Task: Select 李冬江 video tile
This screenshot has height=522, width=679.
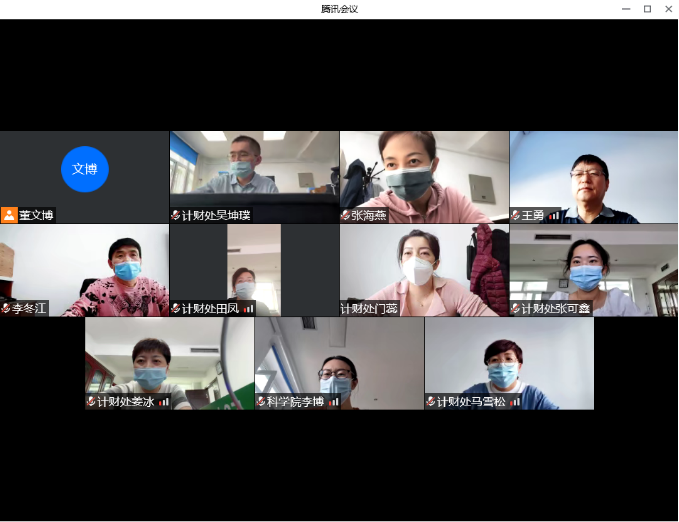Action: tap(84, 270)
